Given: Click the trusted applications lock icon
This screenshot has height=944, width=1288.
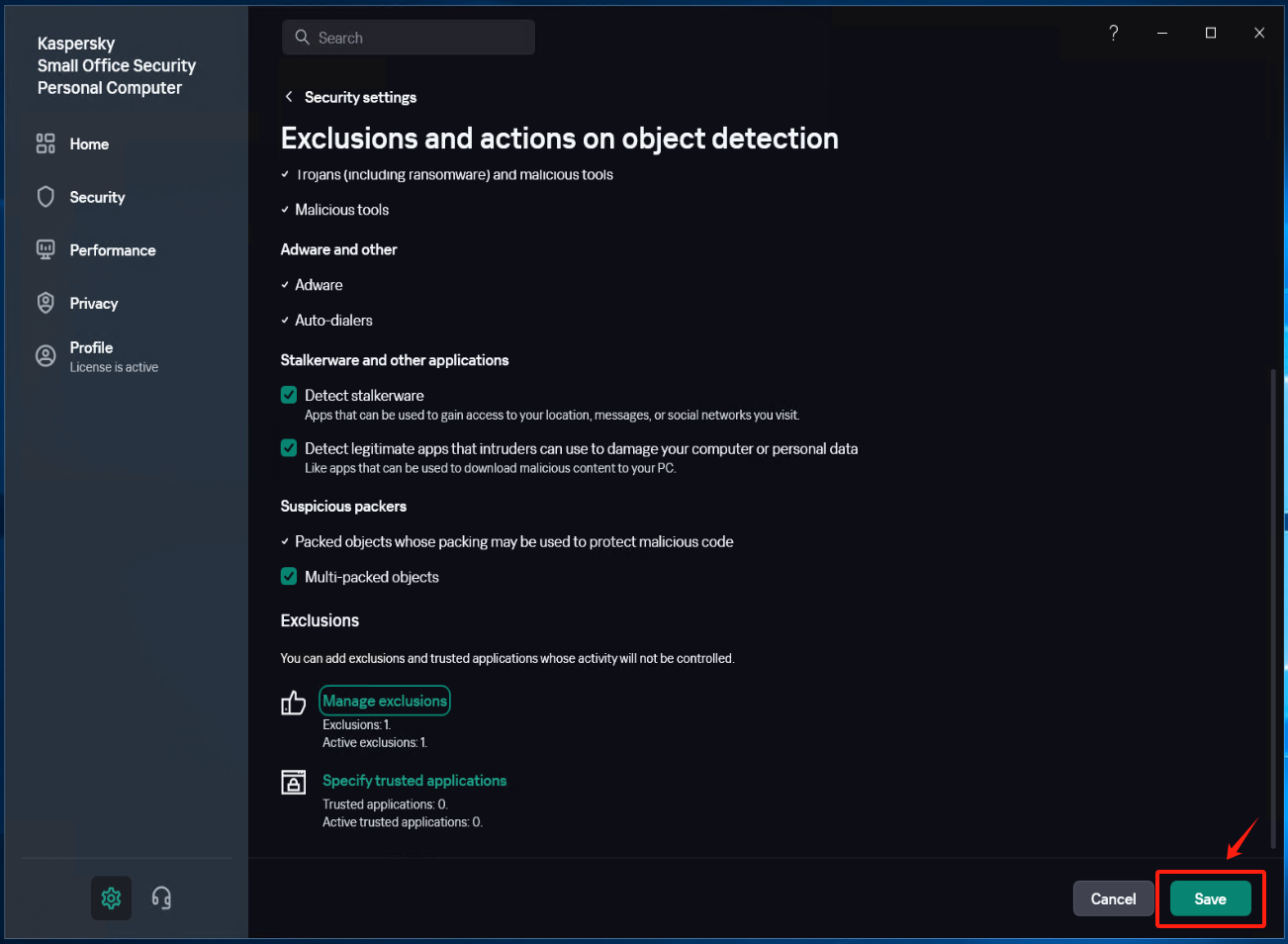Looking at the screenshot, I should tap(293, 783).
